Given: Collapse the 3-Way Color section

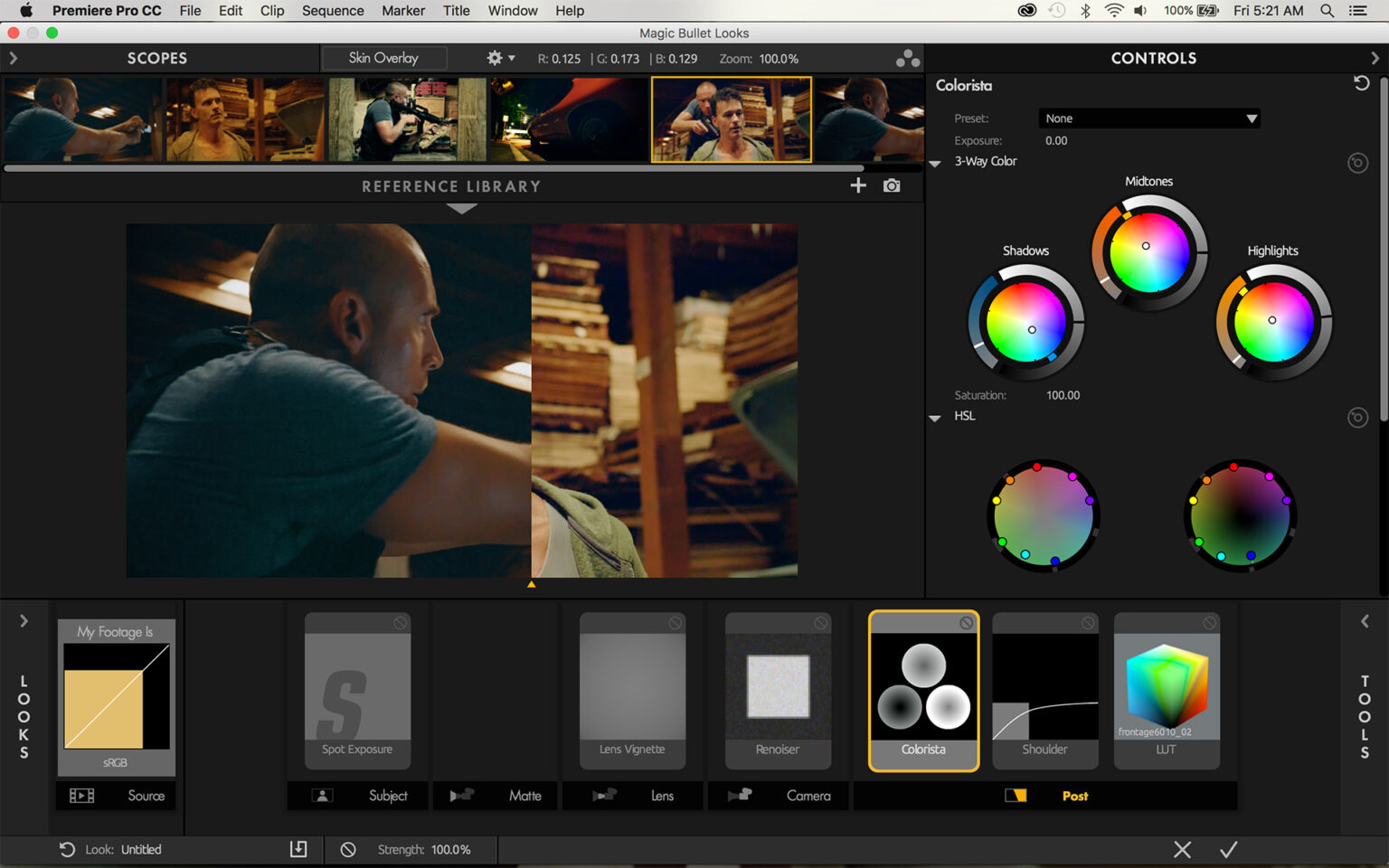Looking at the screenshot, I should (x=935, y=163).
